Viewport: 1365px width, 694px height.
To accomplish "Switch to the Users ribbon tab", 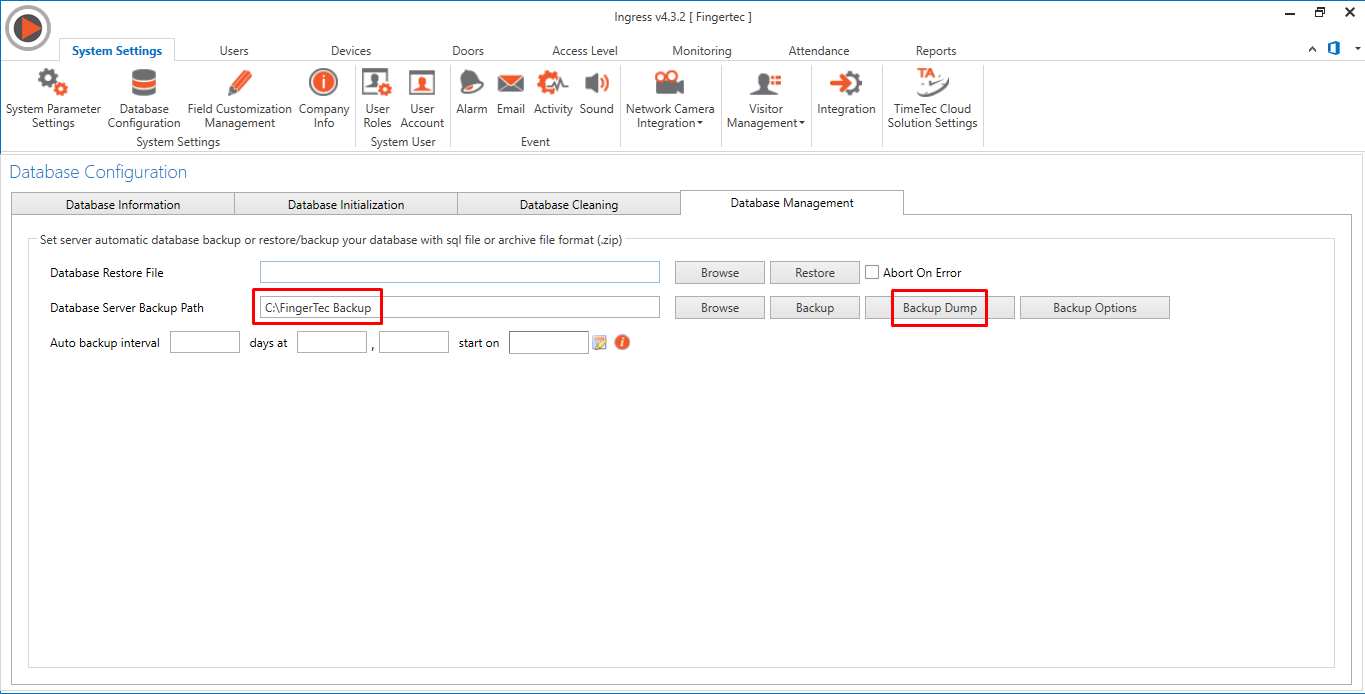I will (x=234, y=51).
